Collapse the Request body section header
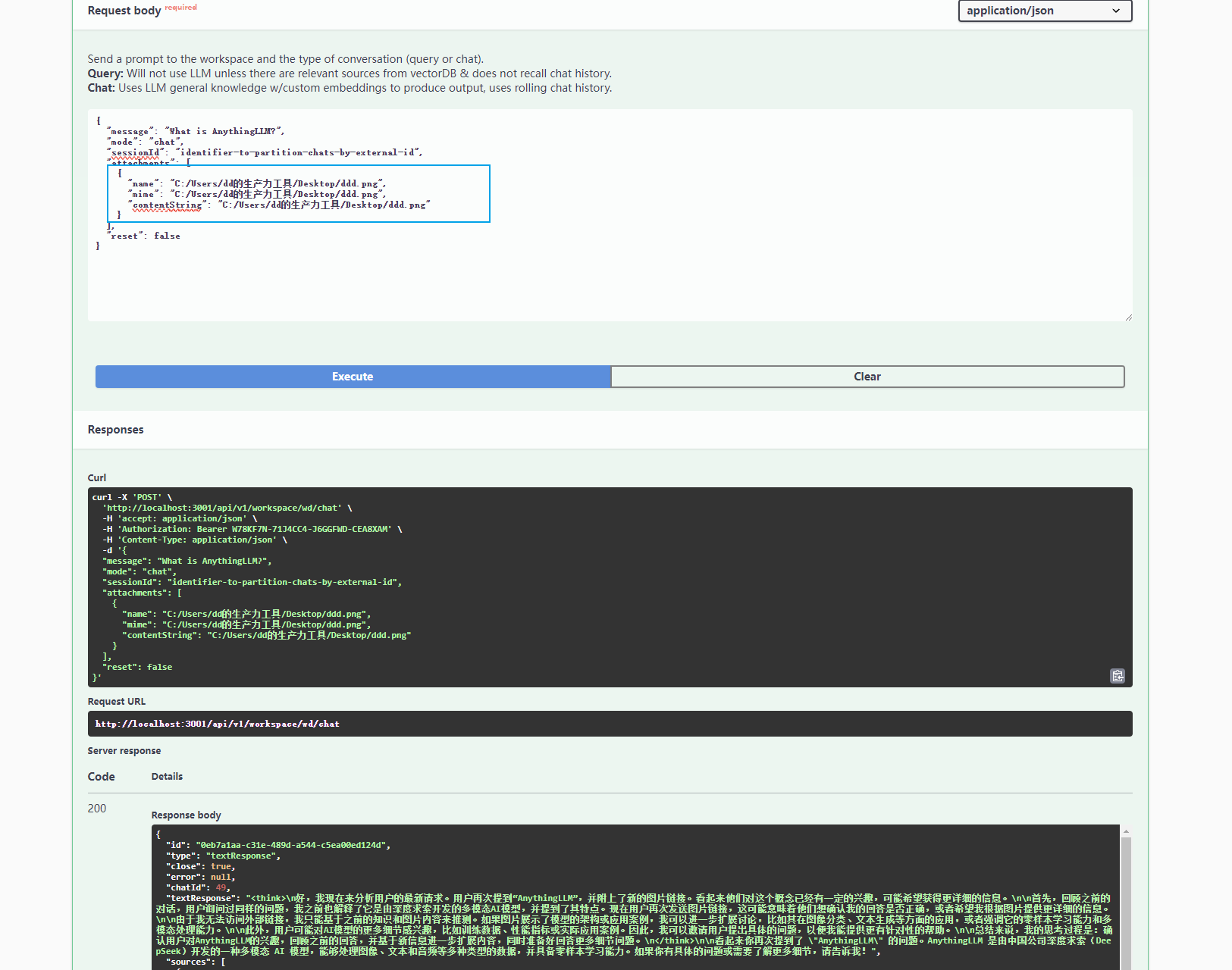The image size is (1232, 970). (124, 10)
